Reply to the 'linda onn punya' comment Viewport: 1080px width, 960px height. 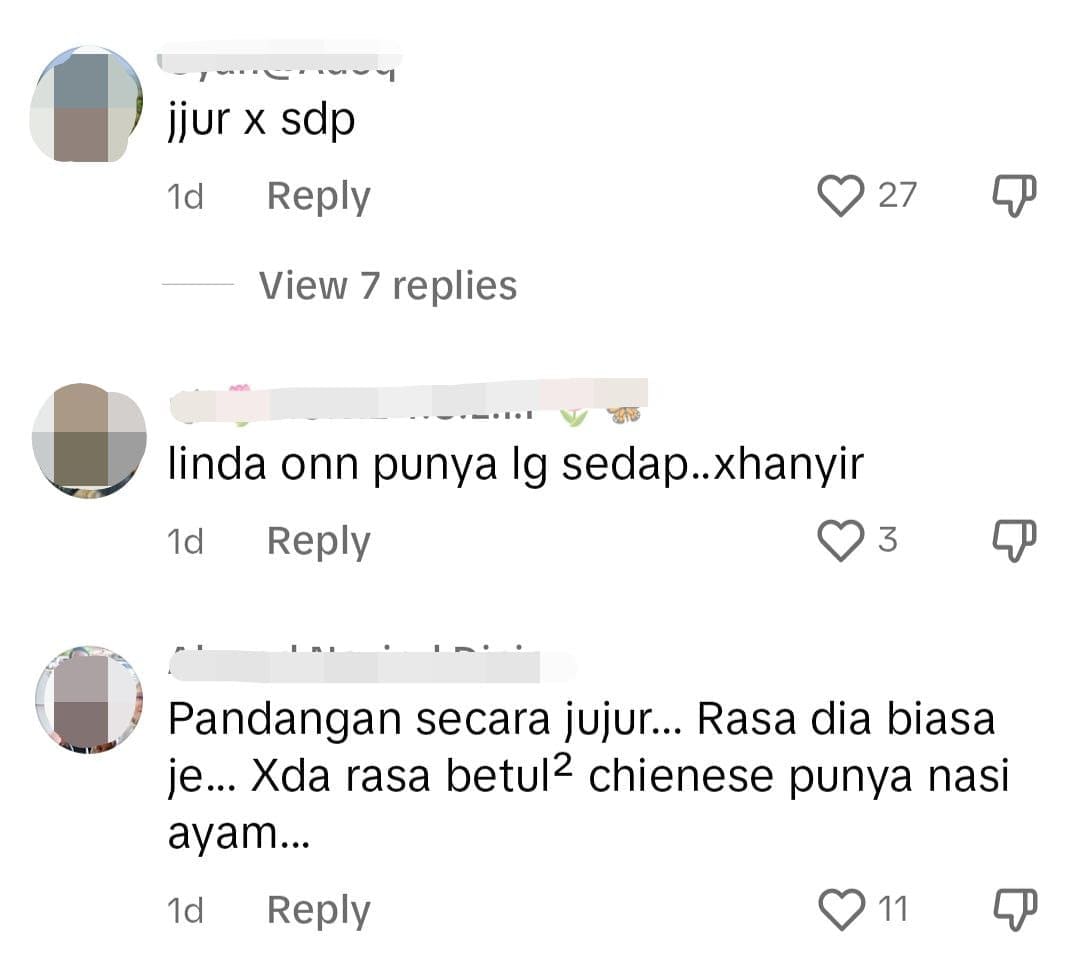click(x=318, y=541)
